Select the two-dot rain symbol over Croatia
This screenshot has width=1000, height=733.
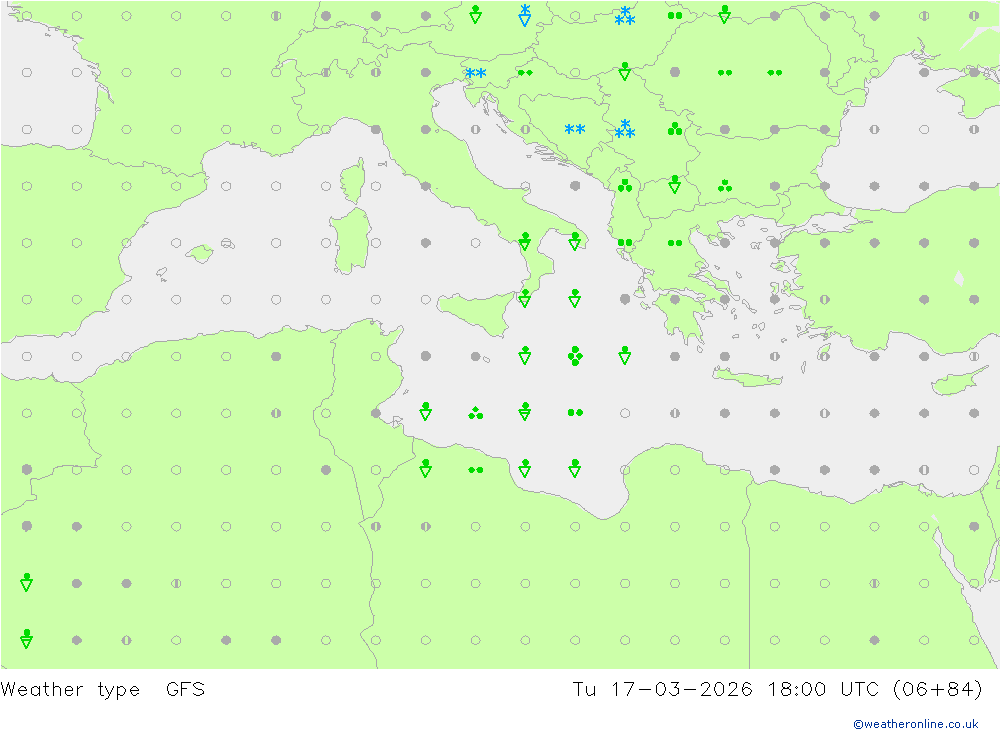525,73
